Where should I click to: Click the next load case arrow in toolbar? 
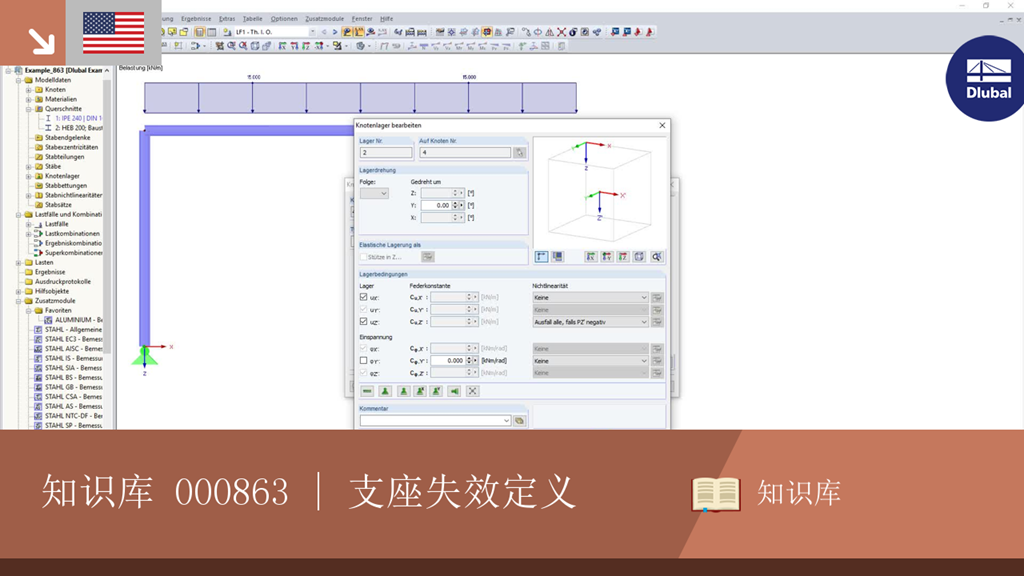click(x=335, y=31)
